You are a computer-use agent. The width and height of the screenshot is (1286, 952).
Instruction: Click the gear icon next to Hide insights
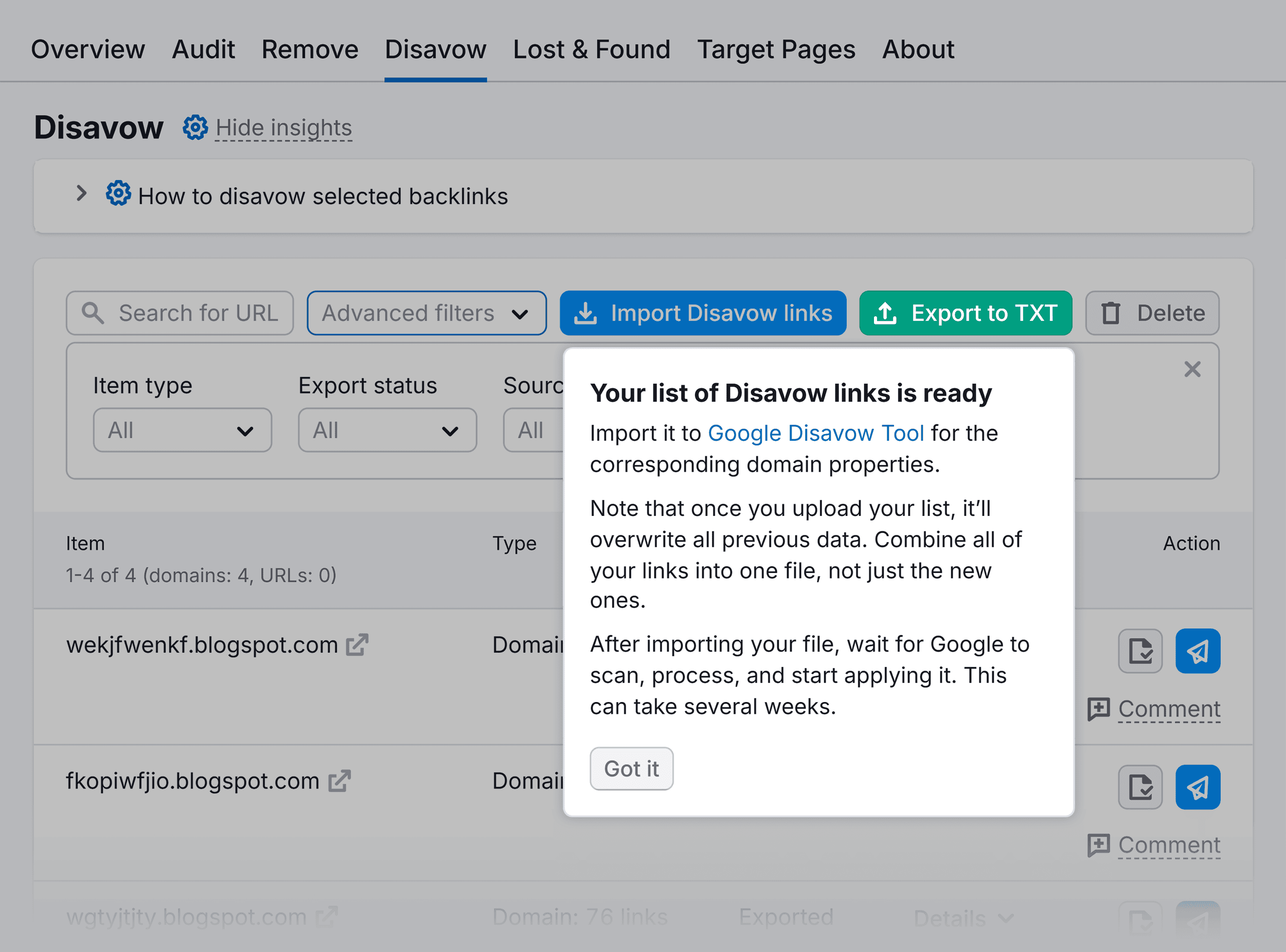point(195,128)
